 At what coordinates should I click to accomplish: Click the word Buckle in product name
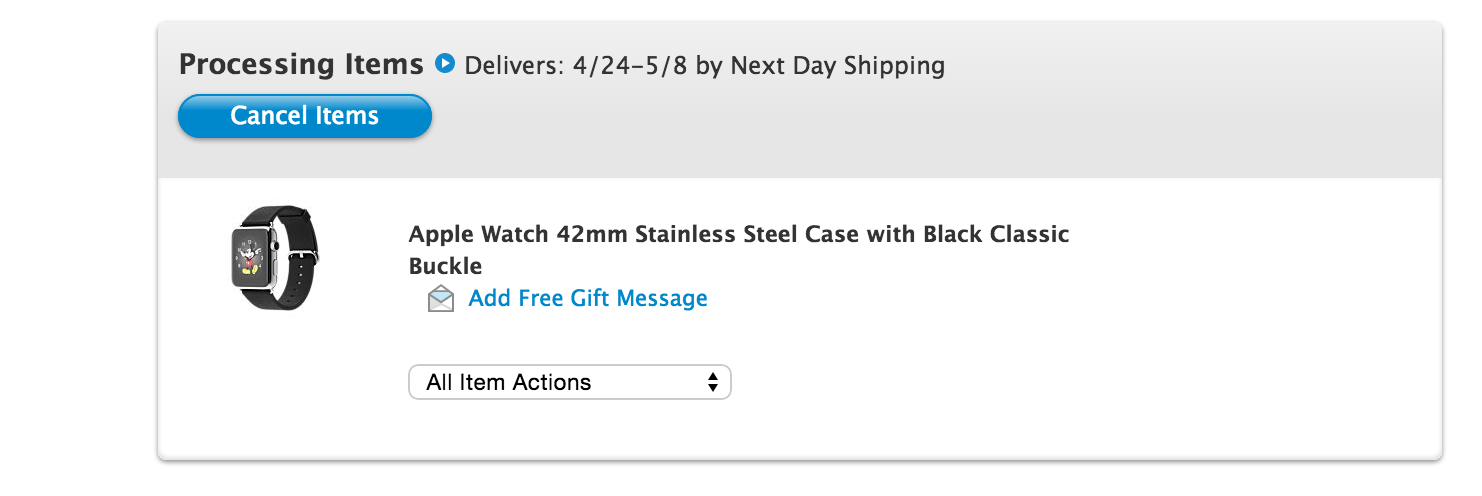coord(446,266)
